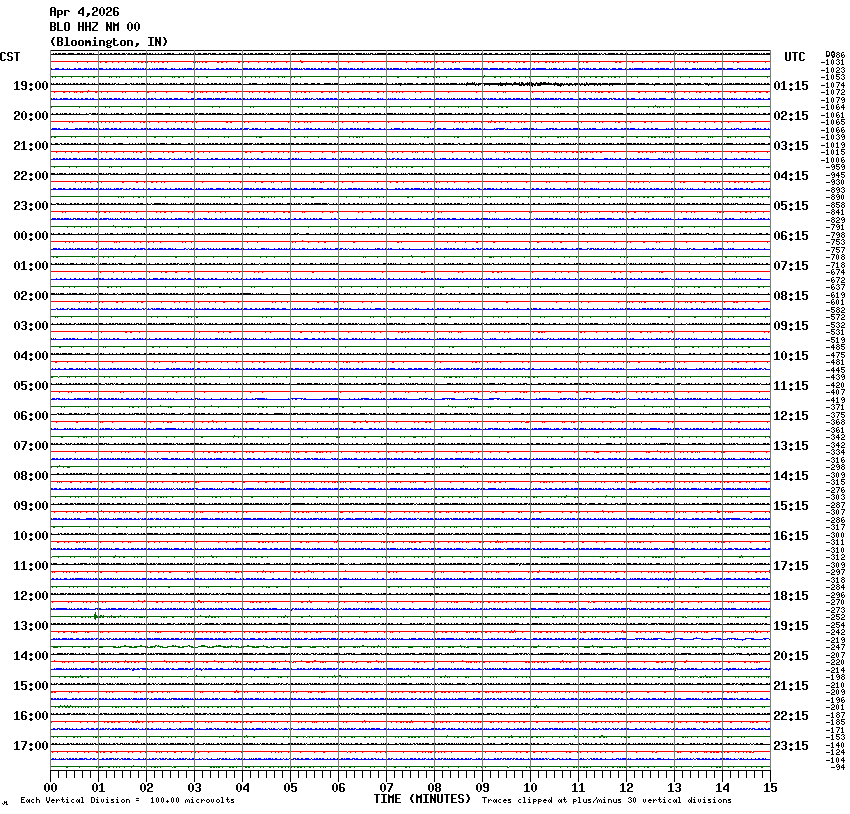Click the green spike in the 12:00 row
The width and height of the screenshot is (850, 814).
96,616
